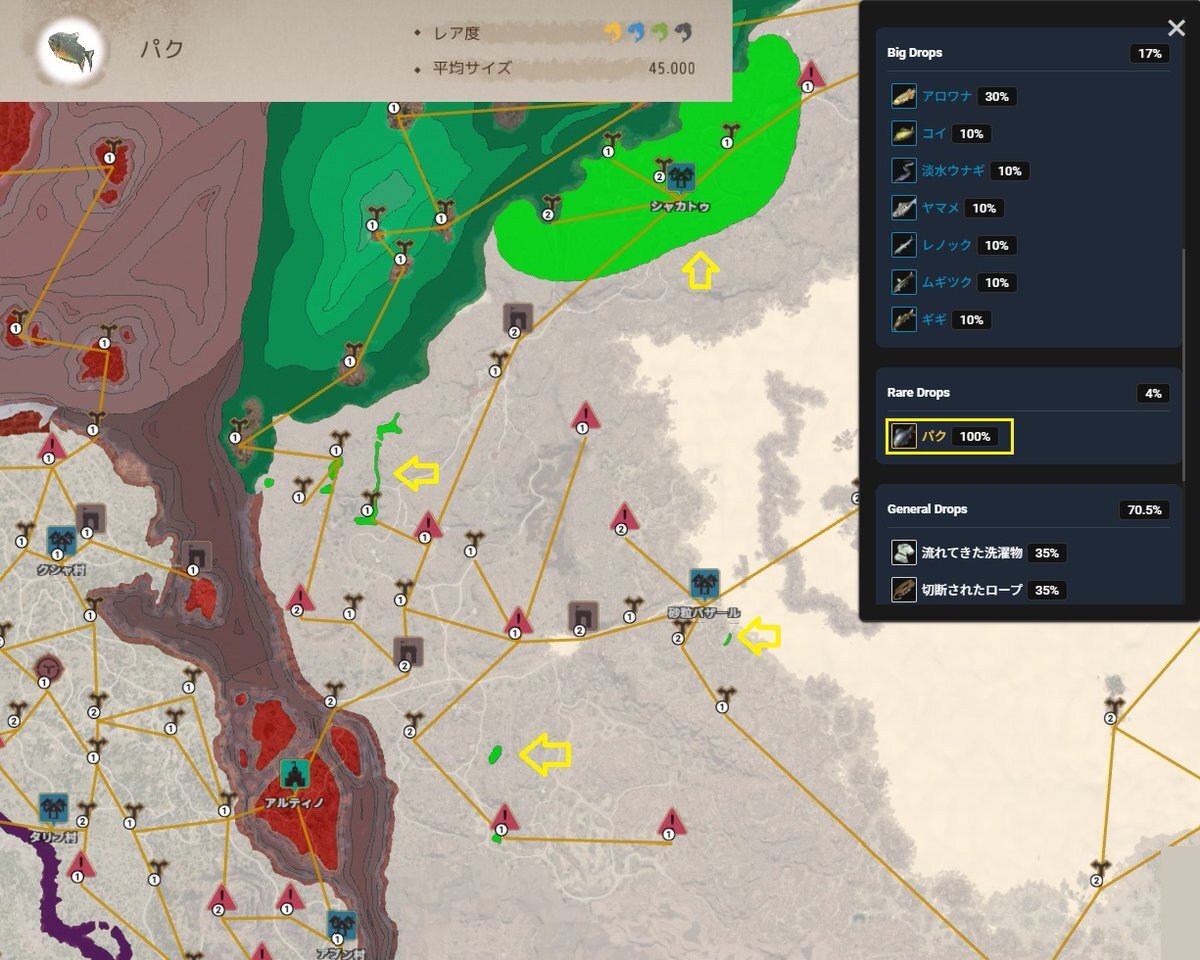Click the パク fish portrait in the header

(72, 50)
